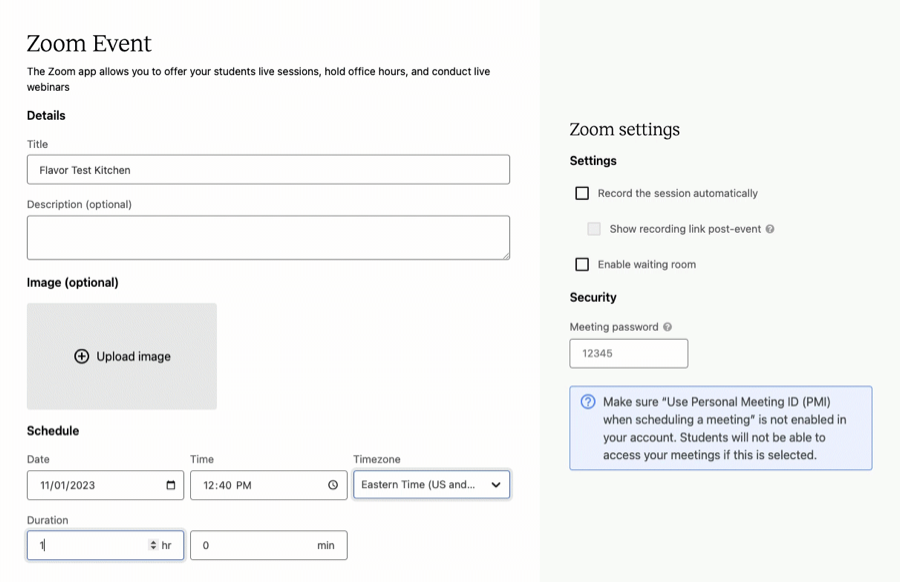Select the Date input field
The width and height of the screenshot is (900, 582).
coord(105,485)
